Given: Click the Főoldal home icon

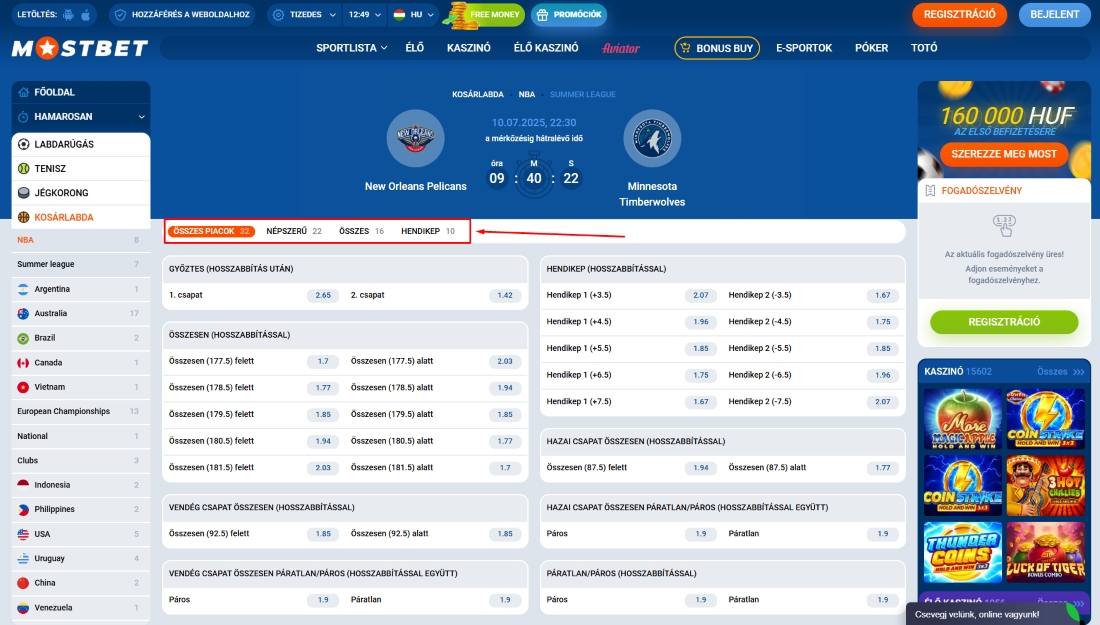Looking at the screenshot, I should [23, 92].
